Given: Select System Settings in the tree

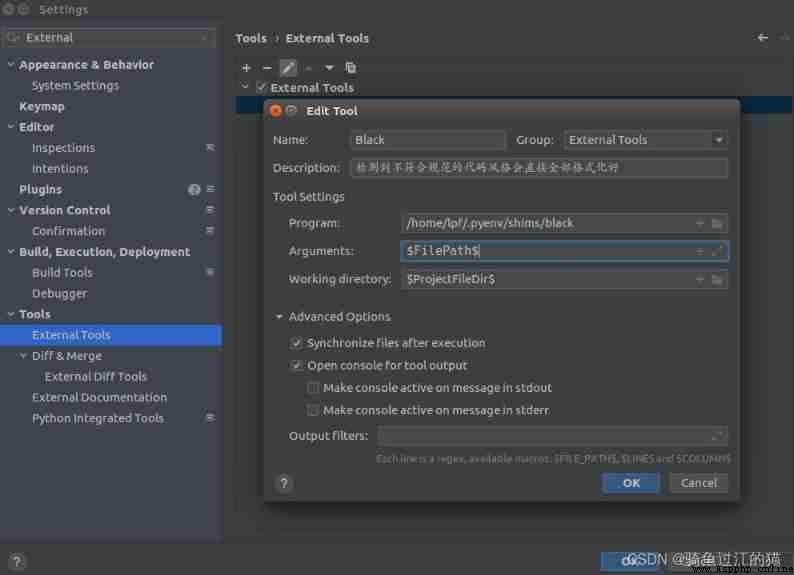Looking at the screenshot, I should 75,86.
